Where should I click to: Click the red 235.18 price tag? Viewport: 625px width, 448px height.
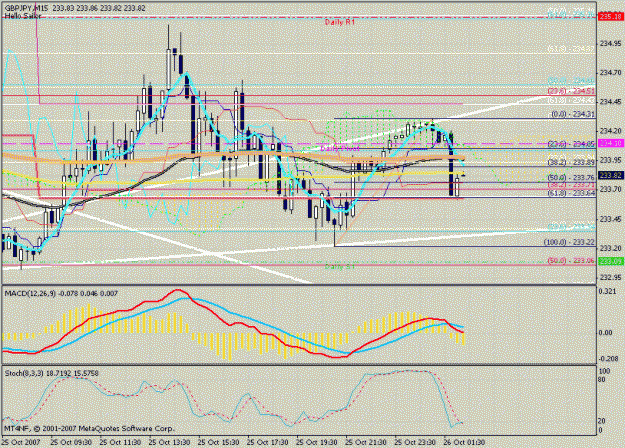click(611, 16)
